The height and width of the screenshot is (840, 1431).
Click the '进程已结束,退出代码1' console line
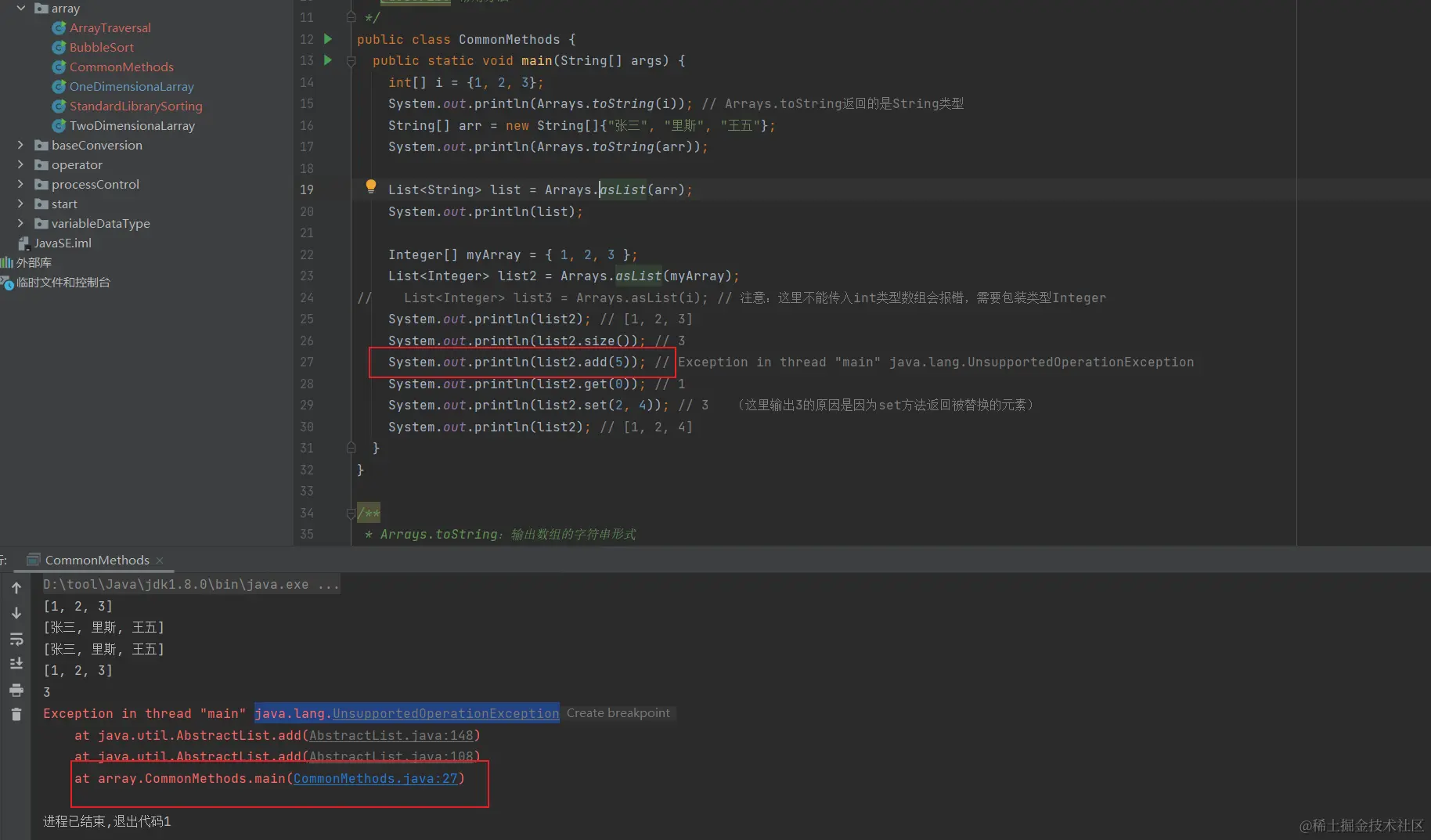tap(107, 821)
